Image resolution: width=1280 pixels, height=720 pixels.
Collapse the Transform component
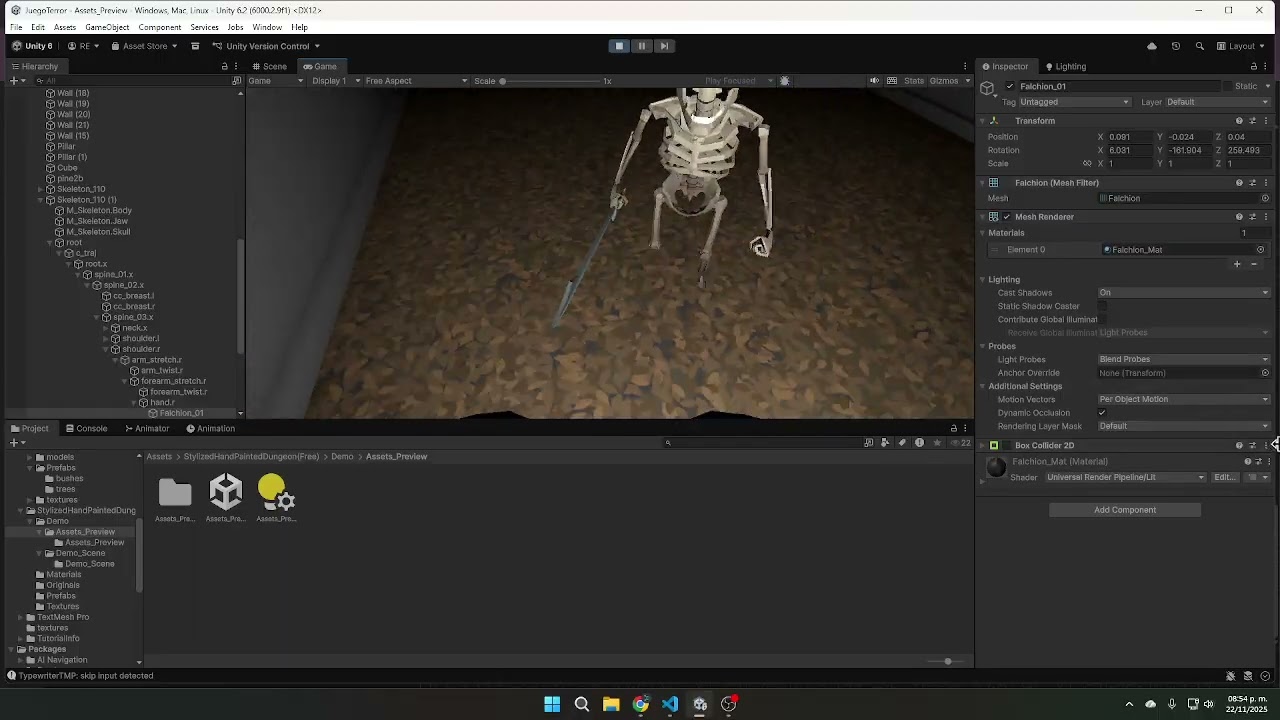[x=983, y=121]
